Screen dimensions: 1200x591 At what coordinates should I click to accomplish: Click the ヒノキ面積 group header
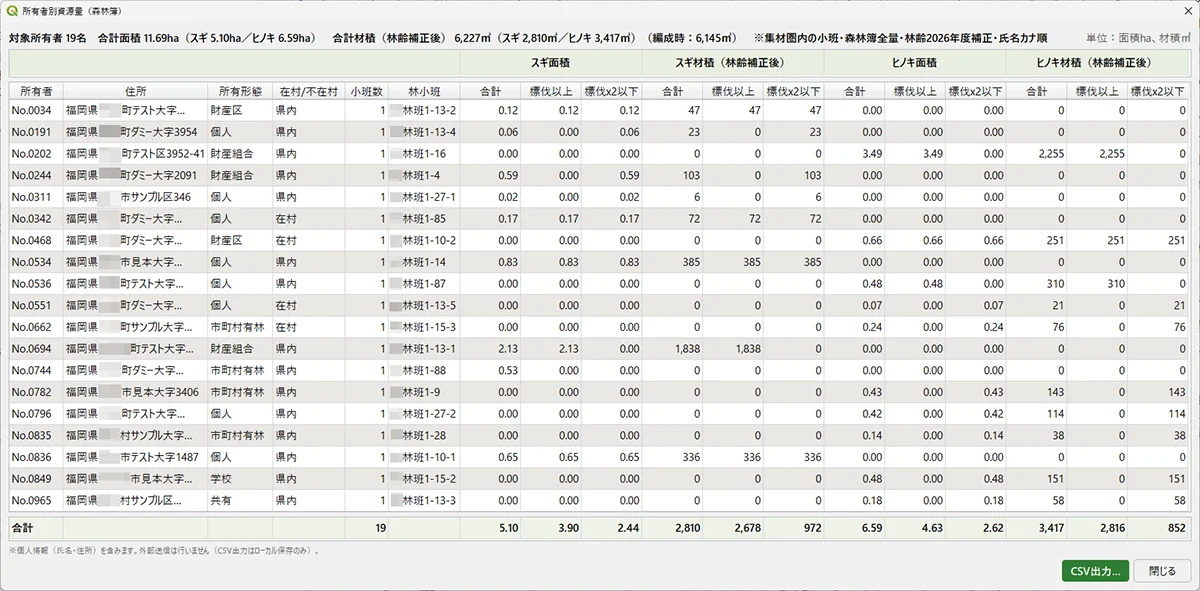[915, 62]
